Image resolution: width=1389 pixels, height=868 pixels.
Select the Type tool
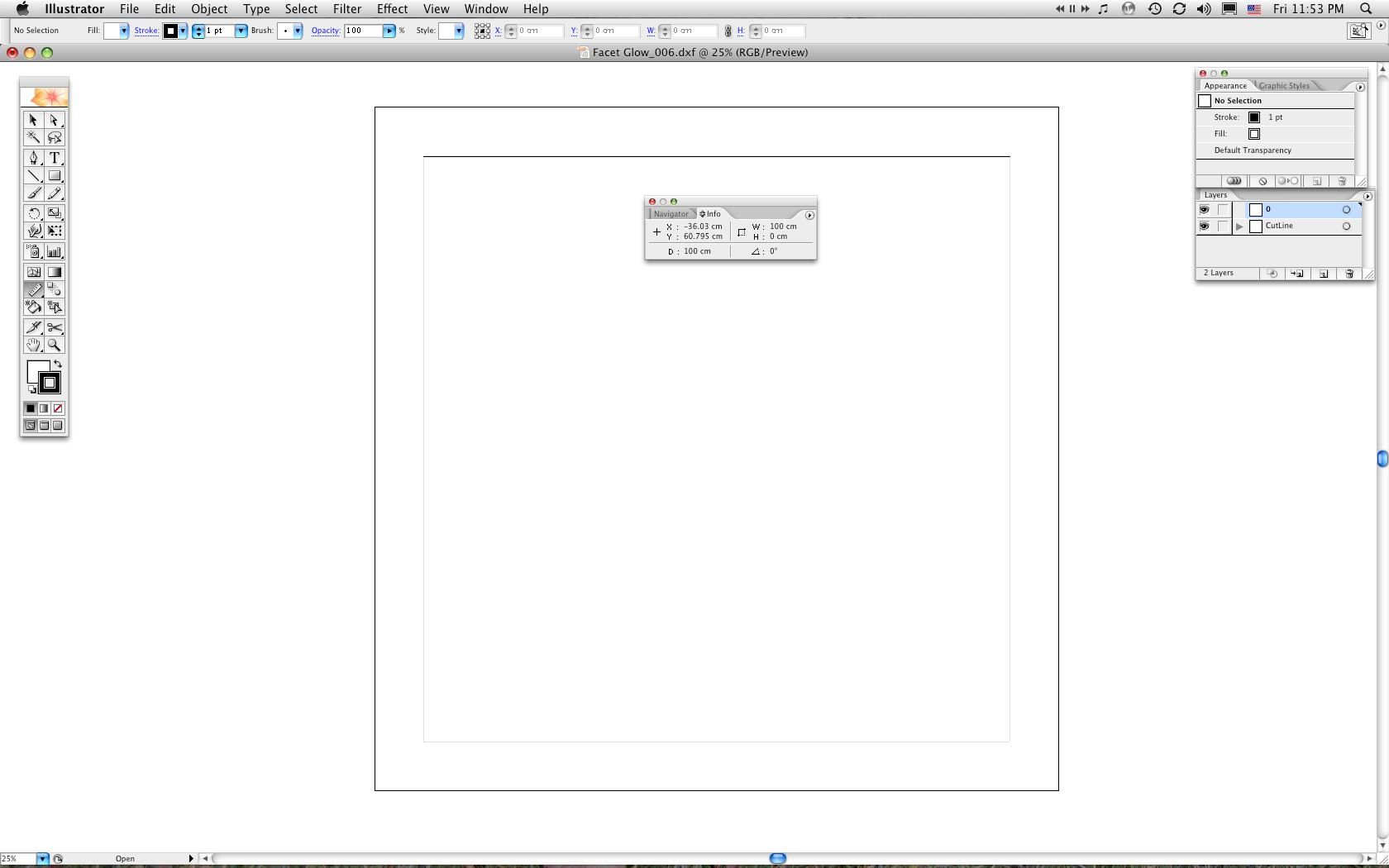coord(55,158)
